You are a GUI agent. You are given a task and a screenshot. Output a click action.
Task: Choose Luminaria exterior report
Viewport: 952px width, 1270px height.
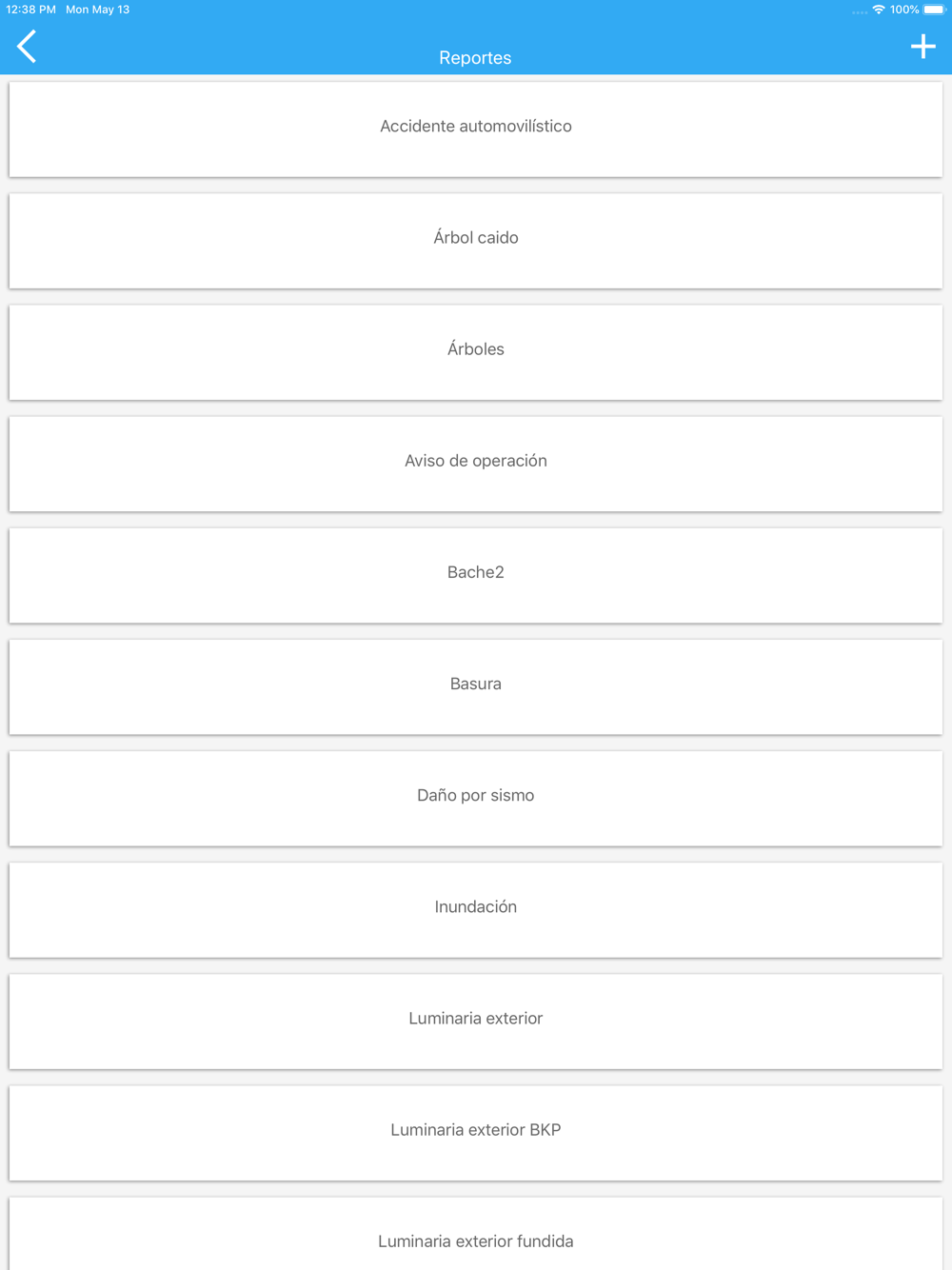click(x=476, y=1021)
